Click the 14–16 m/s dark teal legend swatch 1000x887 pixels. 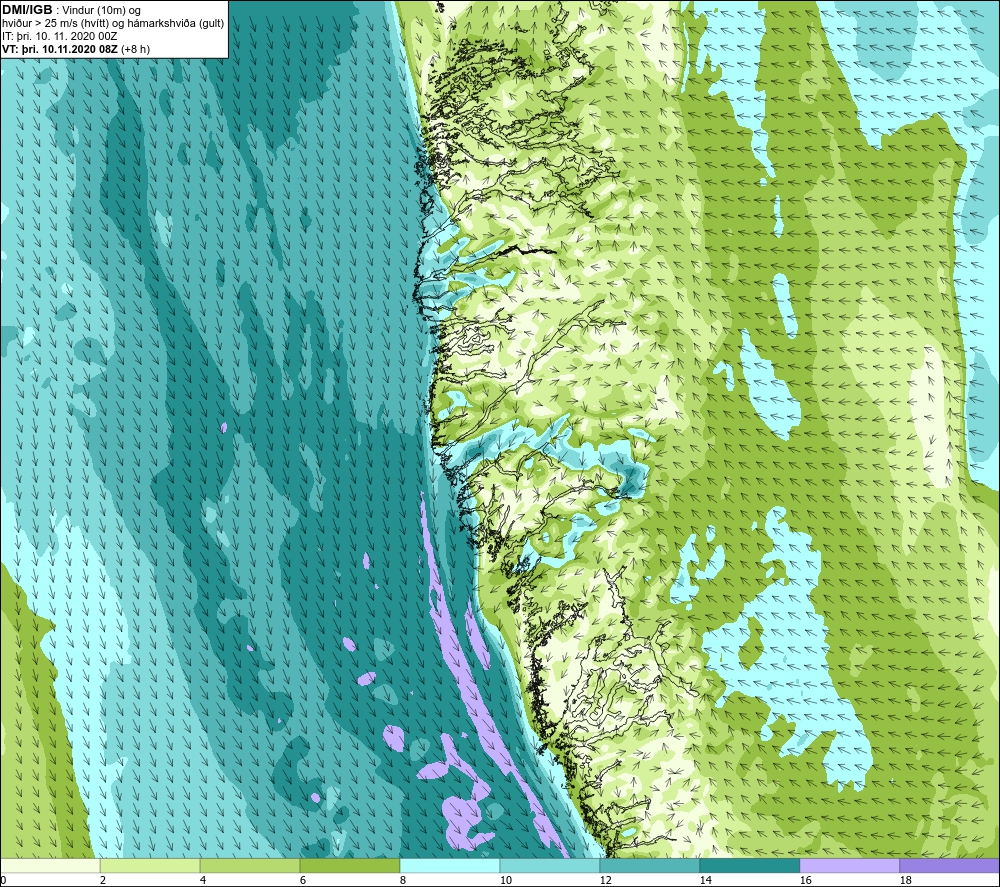click(x=749, y=865)
